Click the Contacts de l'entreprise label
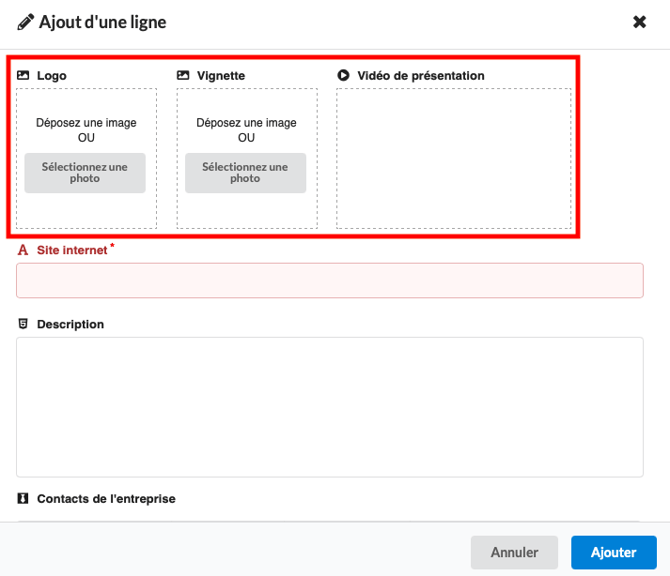This screenshot has width=670, height=576. [106, 498]
